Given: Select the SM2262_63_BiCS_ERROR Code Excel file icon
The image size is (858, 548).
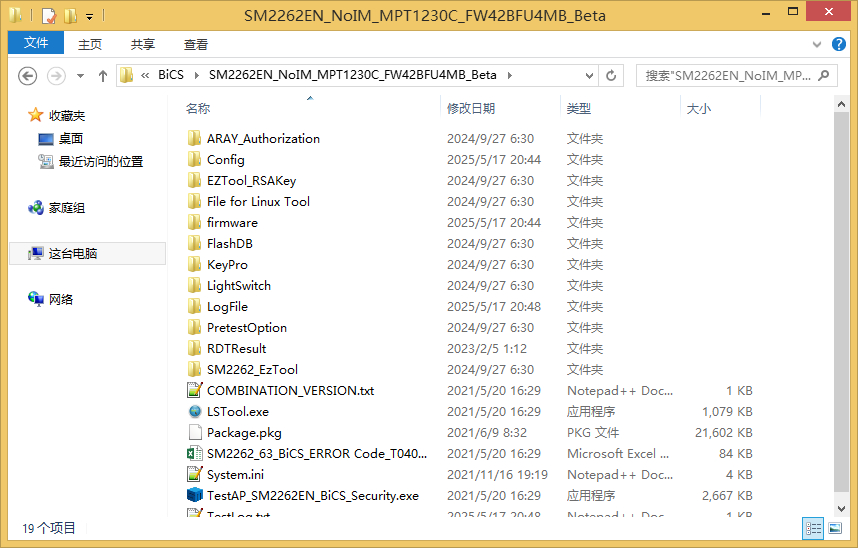Looking at the screenshot, I should [x=195, y=454].
